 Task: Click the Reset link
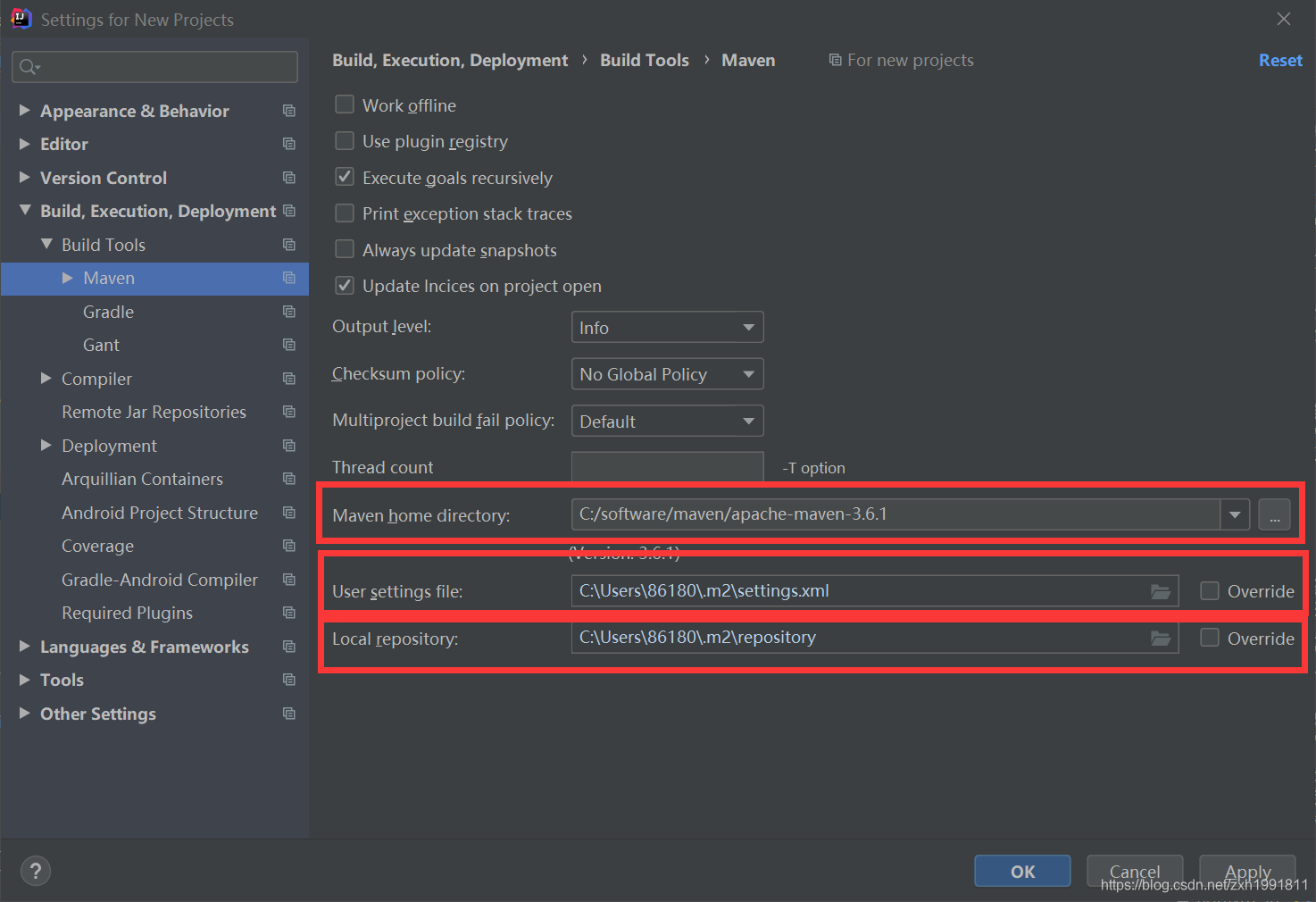pyautogui.click(x=1280, y=60)
